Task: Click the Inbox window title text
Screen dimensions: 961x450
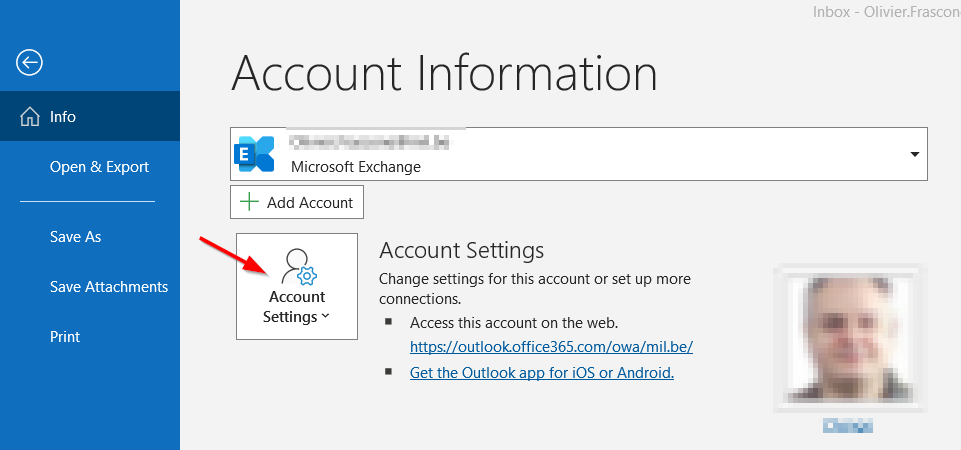Action: 886,12
